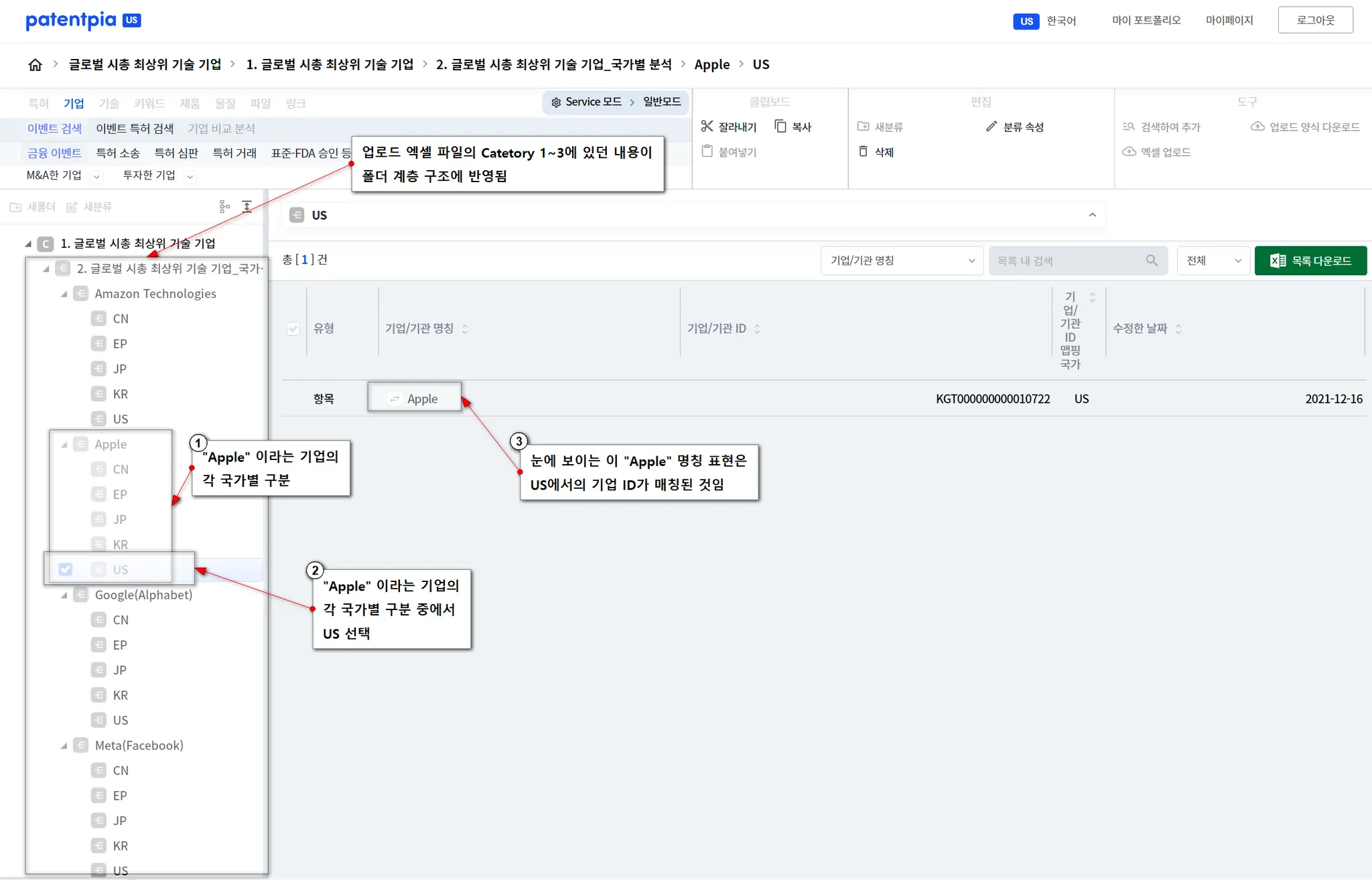Open the 기업/기관 명칭 search field dropdown

pyautogui.click(x=901, y=261)
